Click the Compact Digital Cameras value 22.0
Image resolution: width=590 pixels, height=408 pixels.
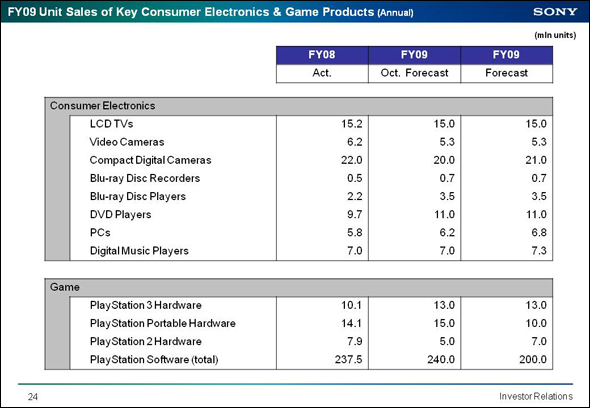[352, 160]
